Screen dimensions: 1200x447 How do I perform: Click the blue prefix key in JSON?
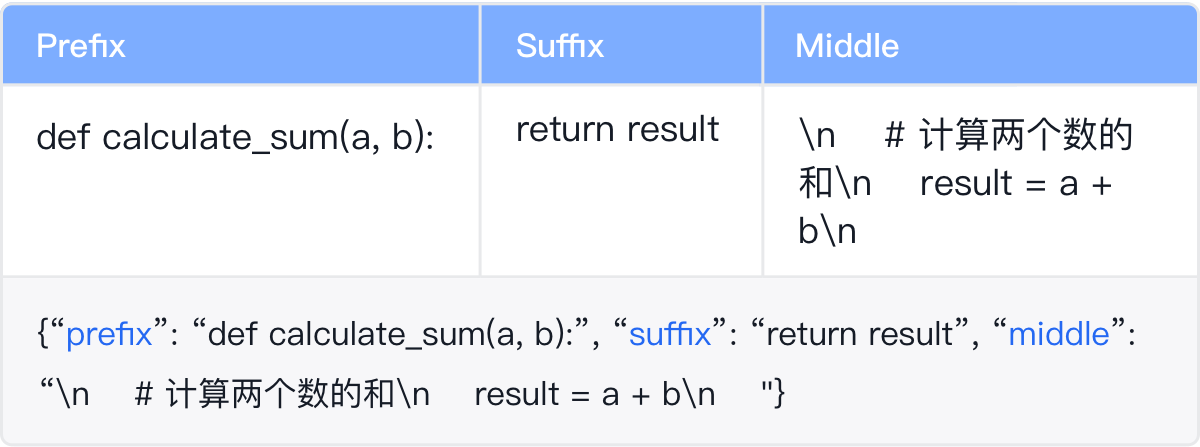point(109,334)
